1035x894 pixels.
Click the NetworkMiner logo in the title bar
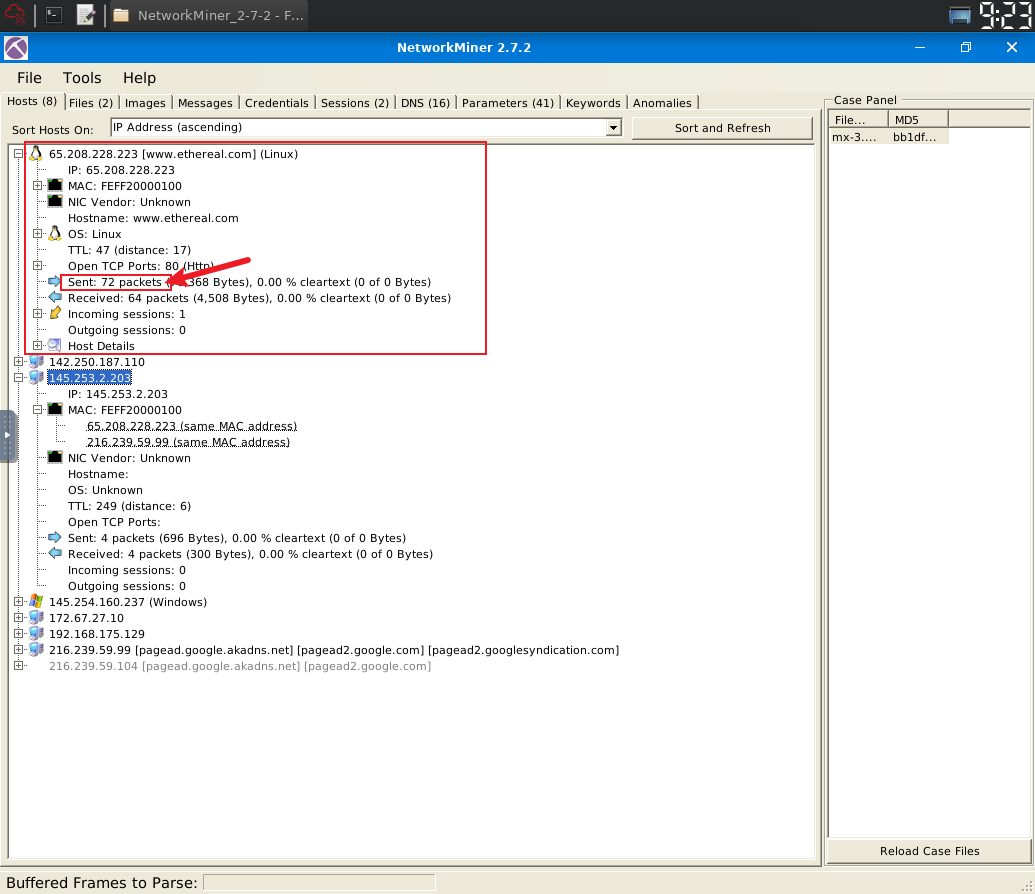tap(16, 48)
